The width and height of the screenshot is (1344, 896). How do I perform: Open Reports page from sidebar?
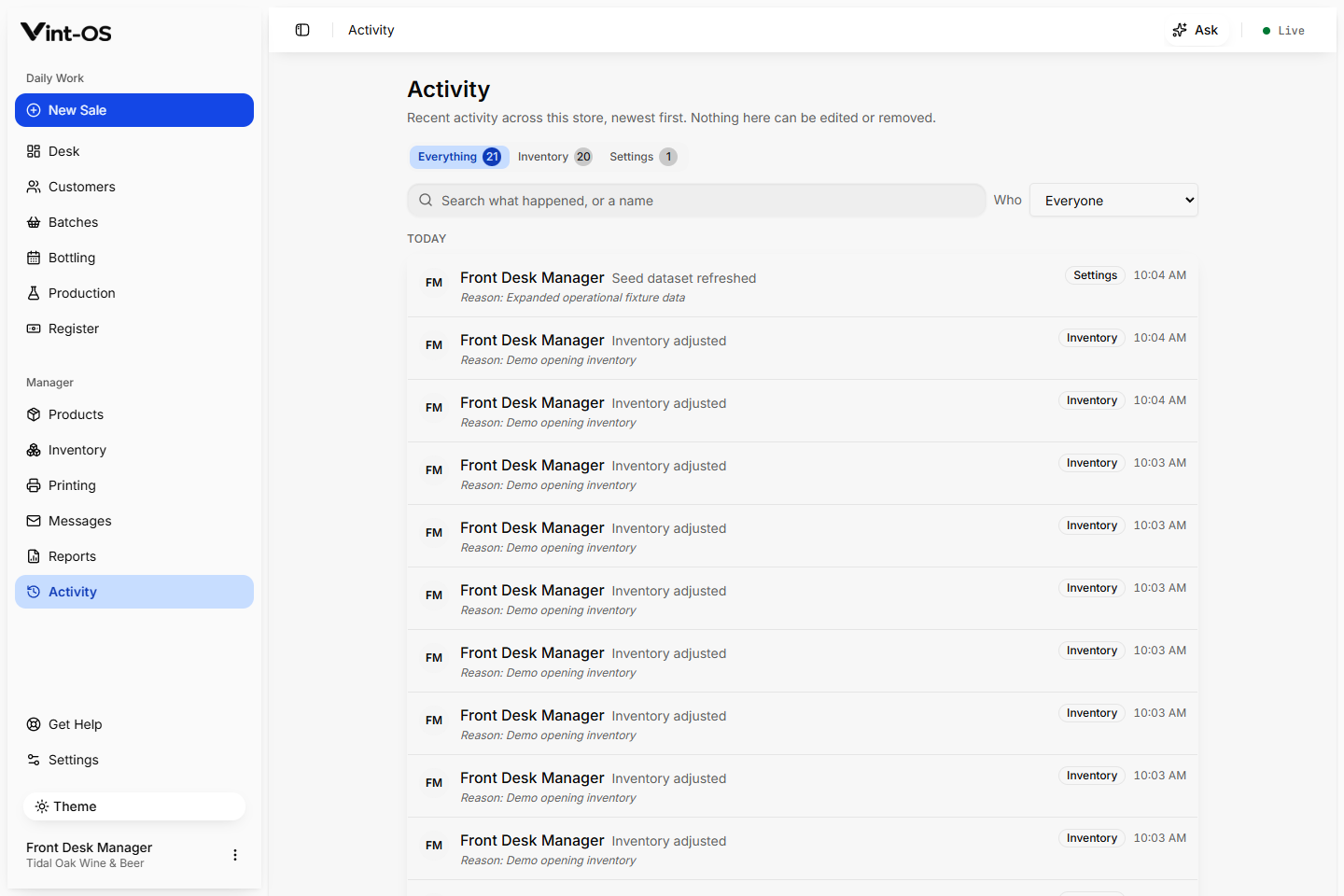tap(134, 556)
